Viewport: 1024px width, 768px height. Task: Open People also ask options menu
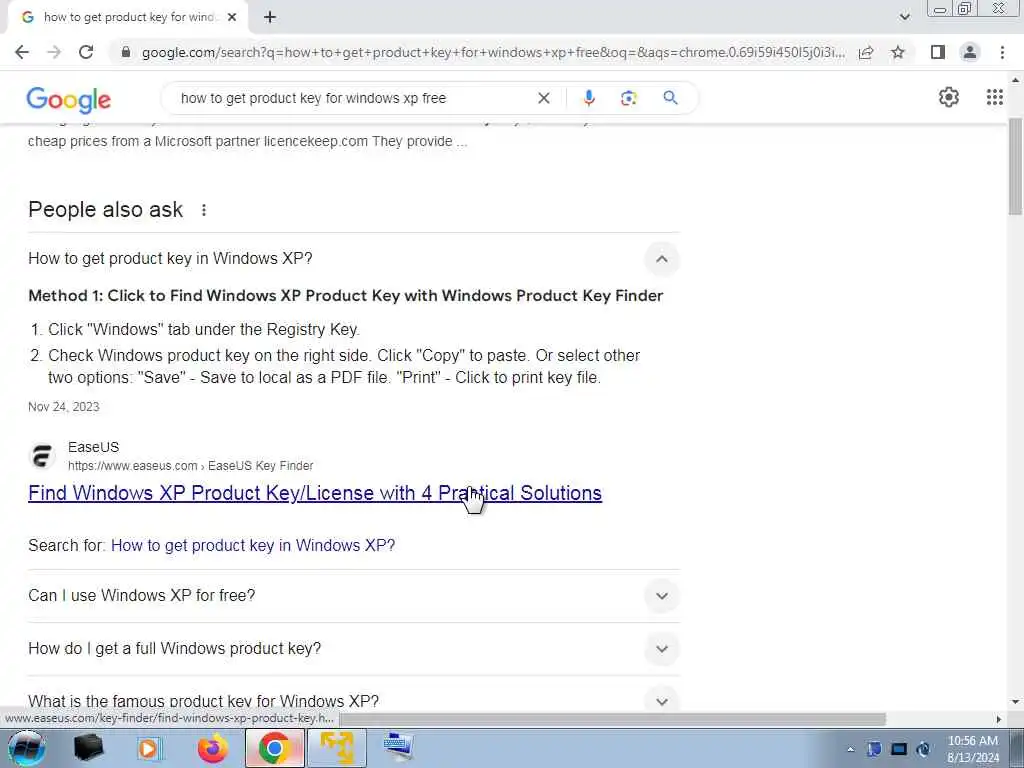(204, 210)
